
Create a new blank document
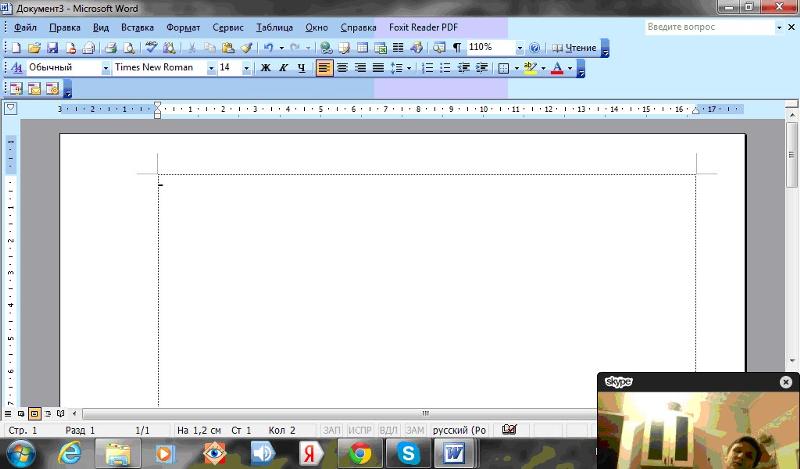(x=16, y=48)
